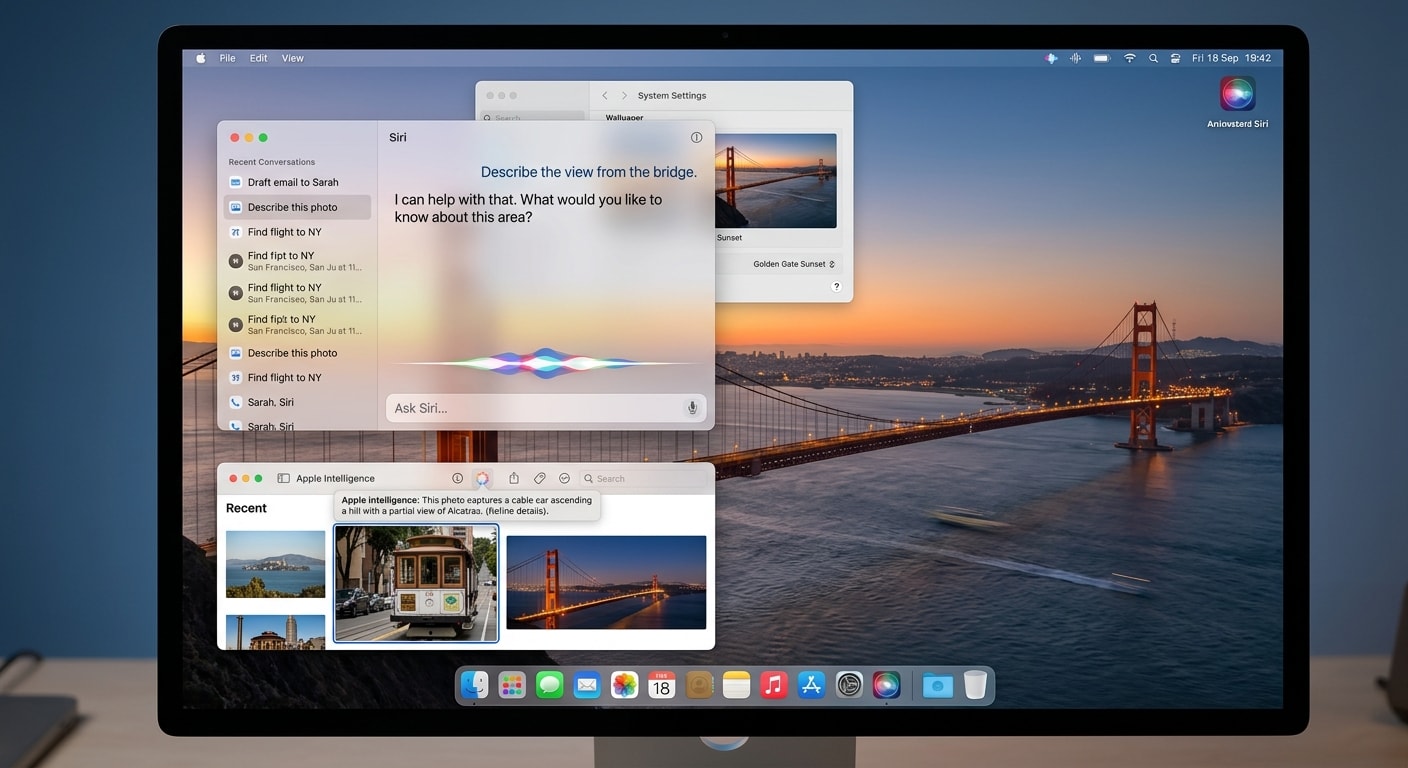Click the Siri icon in the menu bar
This screenshot has width=1408, height=768.
tap(1051, 58)
